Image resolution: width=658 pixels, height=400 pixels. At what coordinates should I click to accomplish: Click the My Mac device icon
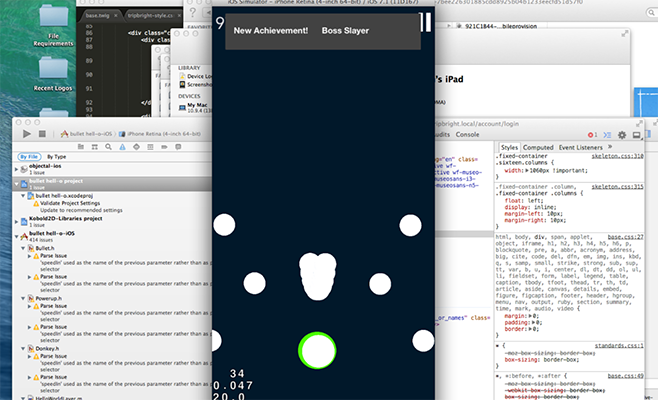(x=182, y=108)
